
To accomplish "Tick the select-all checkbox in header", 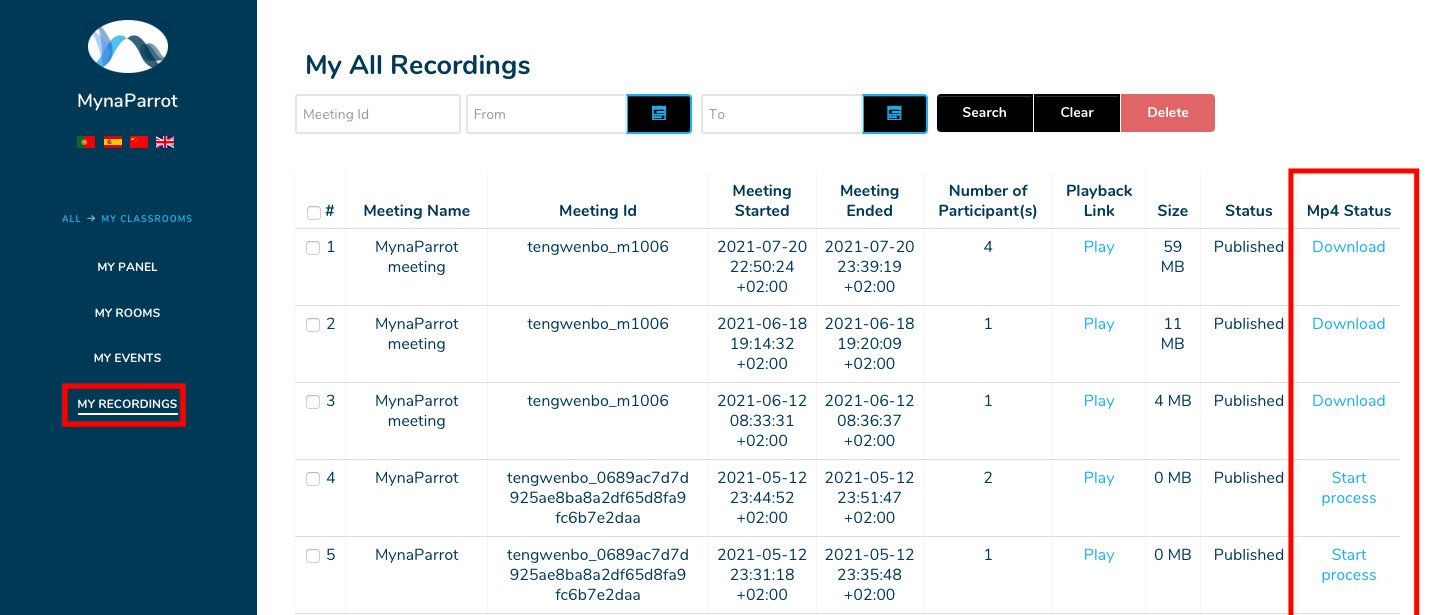I will point(313,212).
